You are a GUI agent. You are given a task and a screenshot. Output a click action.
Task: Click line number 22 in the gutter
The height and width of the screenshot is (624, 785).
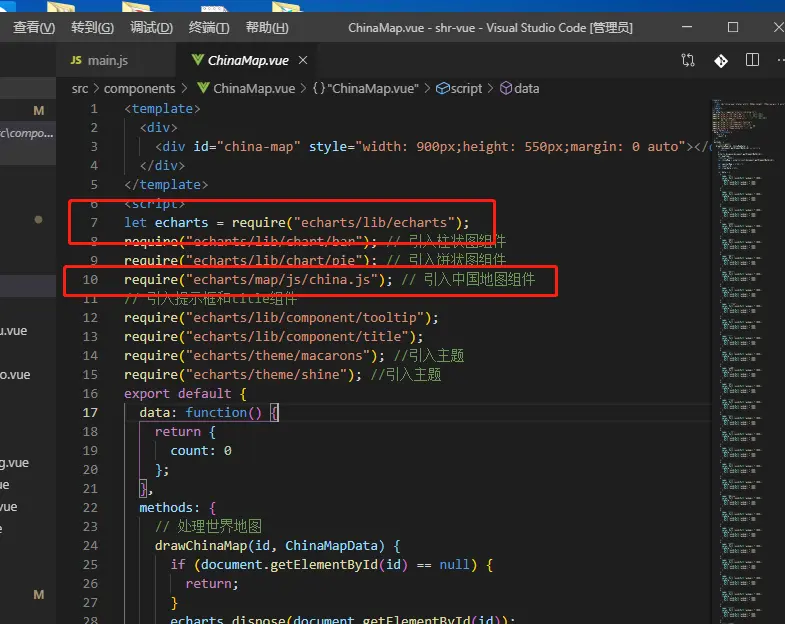[90, 508]
